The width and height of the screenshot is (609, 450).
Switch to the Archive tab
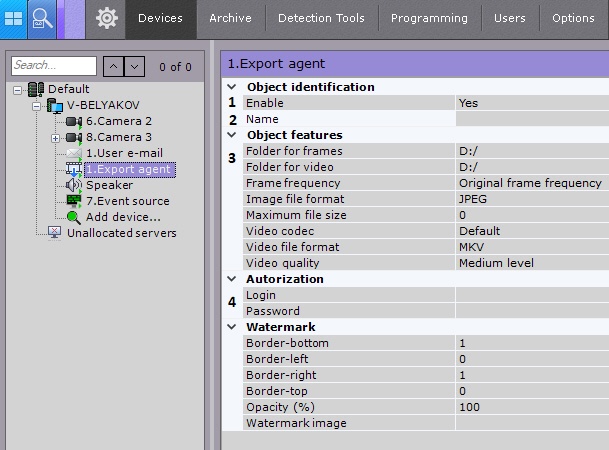(x=232, y=18)
